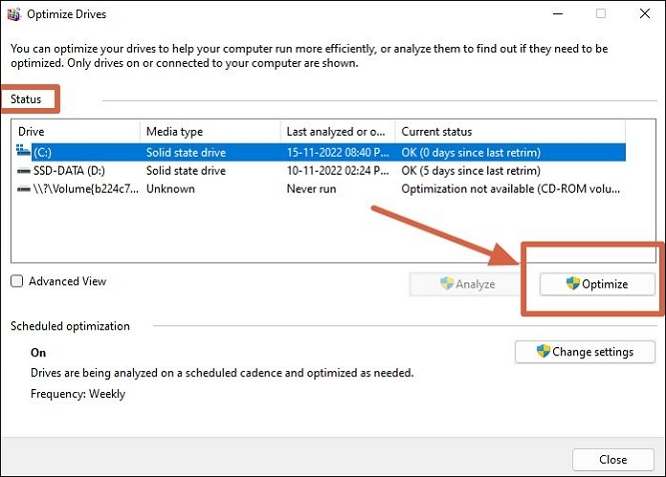Image resolution: width=666 pixels, height=477 pixels.
Task: Click the 'On' scheduled optimization status text
Action: point(38,353)
